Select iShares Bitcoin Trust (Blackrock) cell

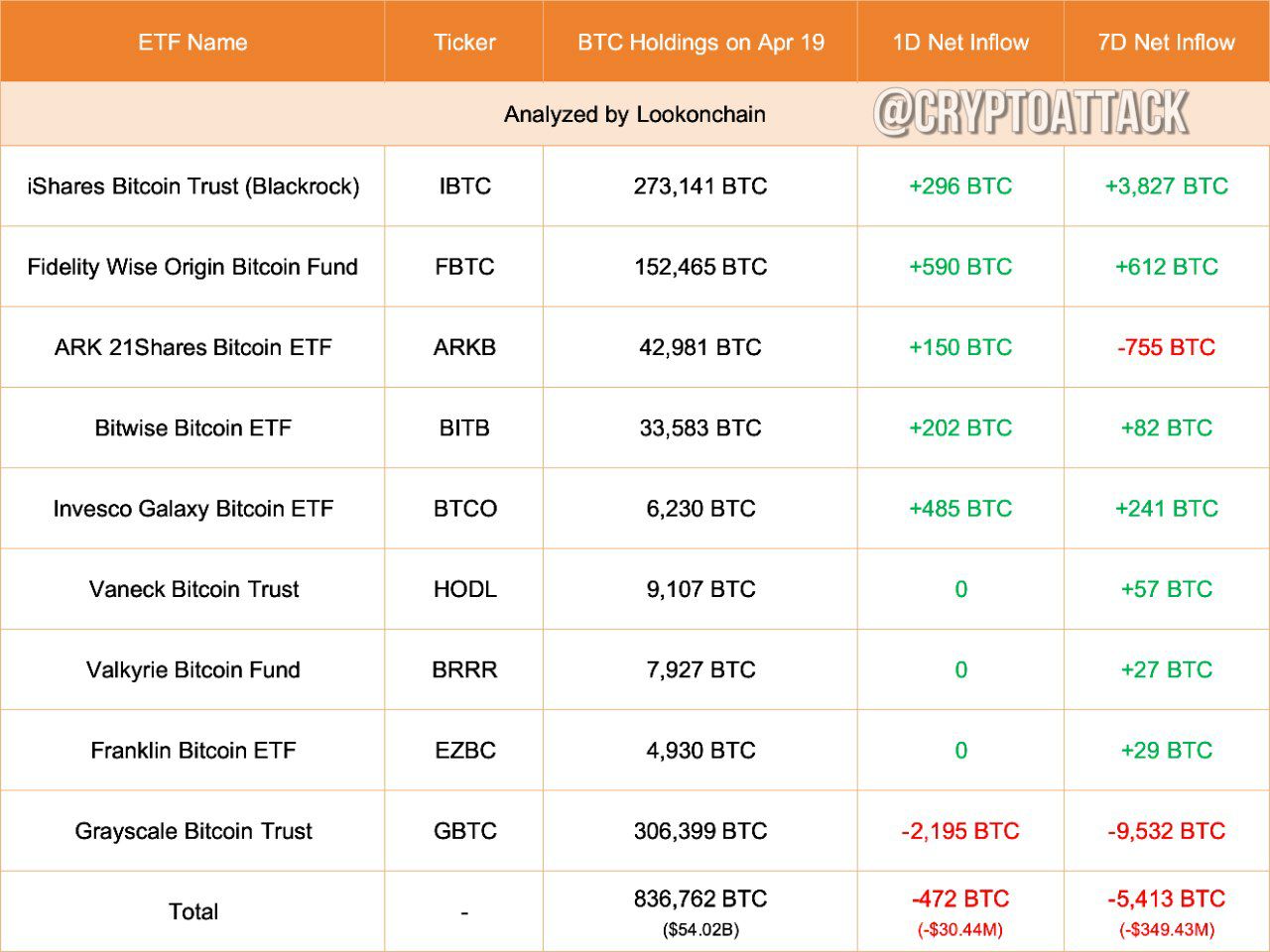point(192,186)
